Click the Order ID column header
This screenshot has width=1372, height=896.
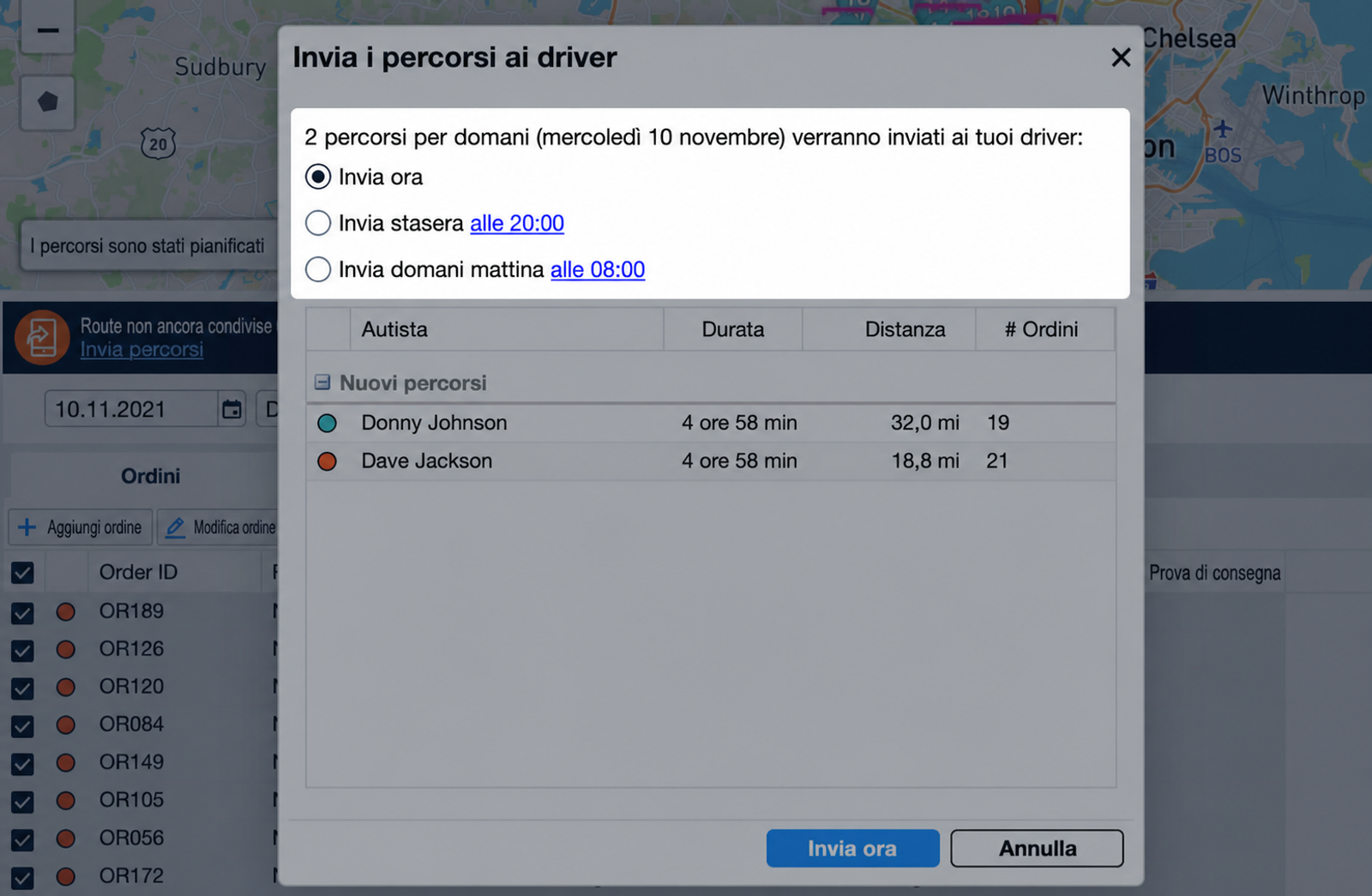click(174, 572)
